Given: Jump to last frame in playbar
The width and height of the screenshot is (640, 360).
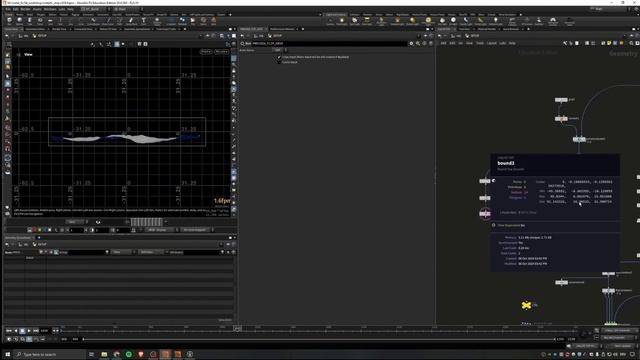Looking at the screenshot, I should tap(36, 331).
